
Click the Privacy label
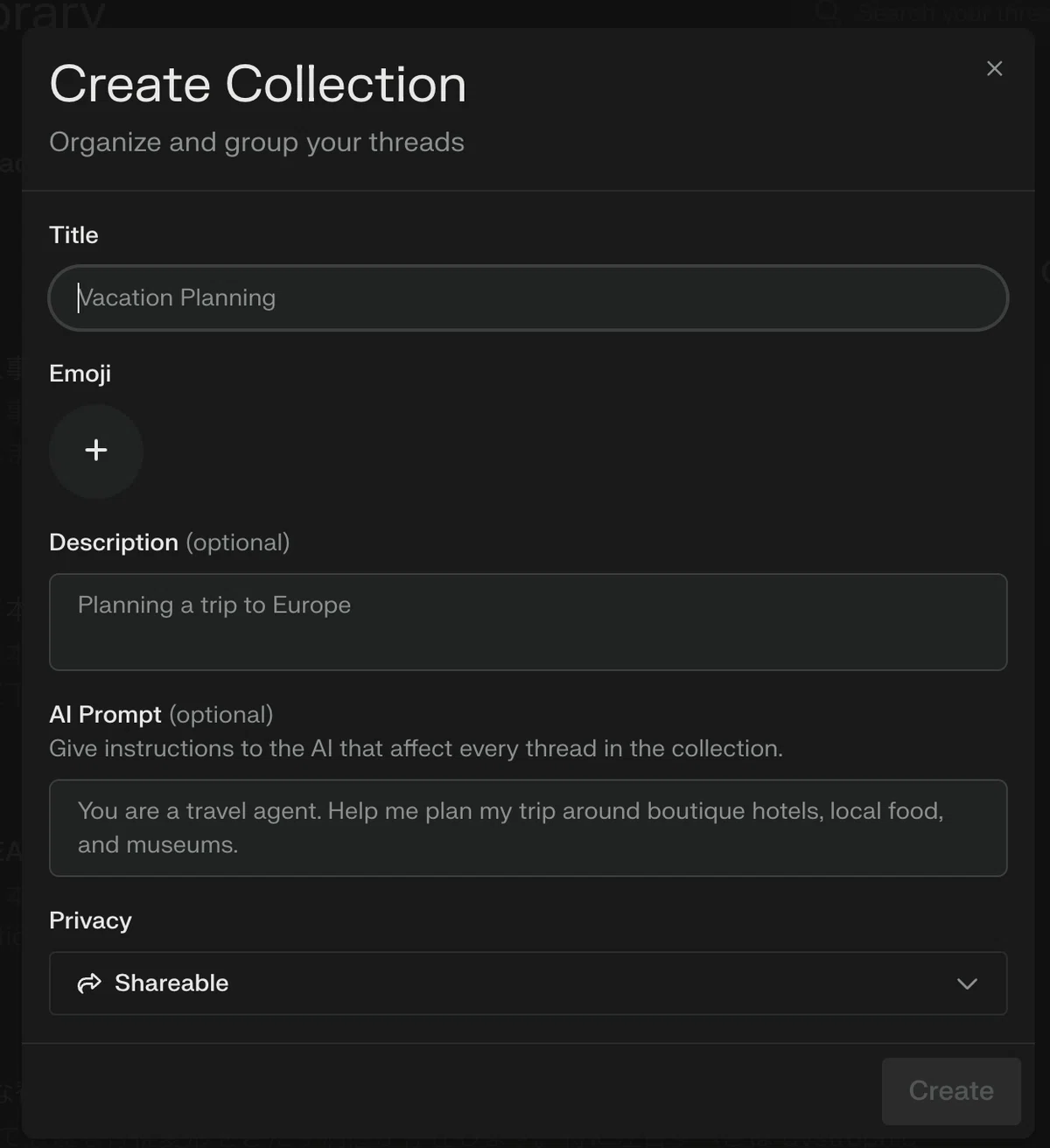(x=90, y=920)
